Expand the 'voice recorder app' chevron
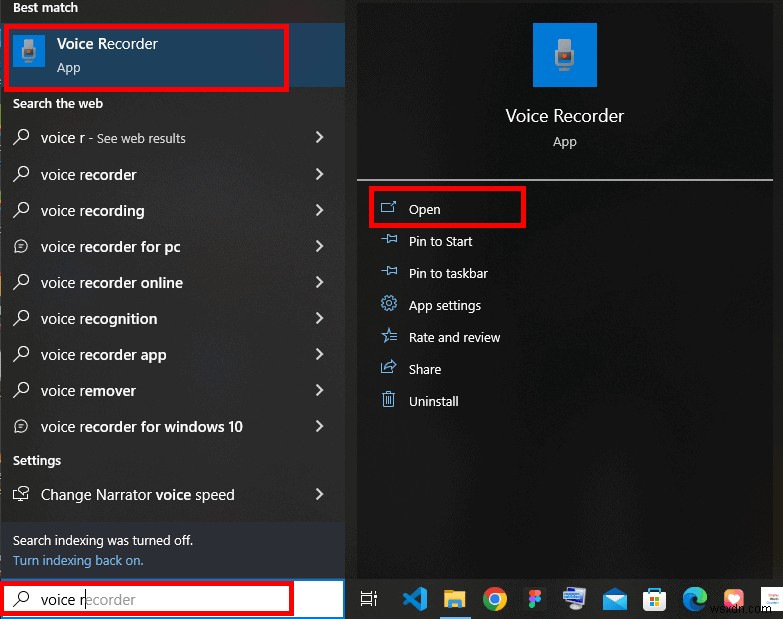The width and height of the screenshot is (783, 619). click(320, 354)
